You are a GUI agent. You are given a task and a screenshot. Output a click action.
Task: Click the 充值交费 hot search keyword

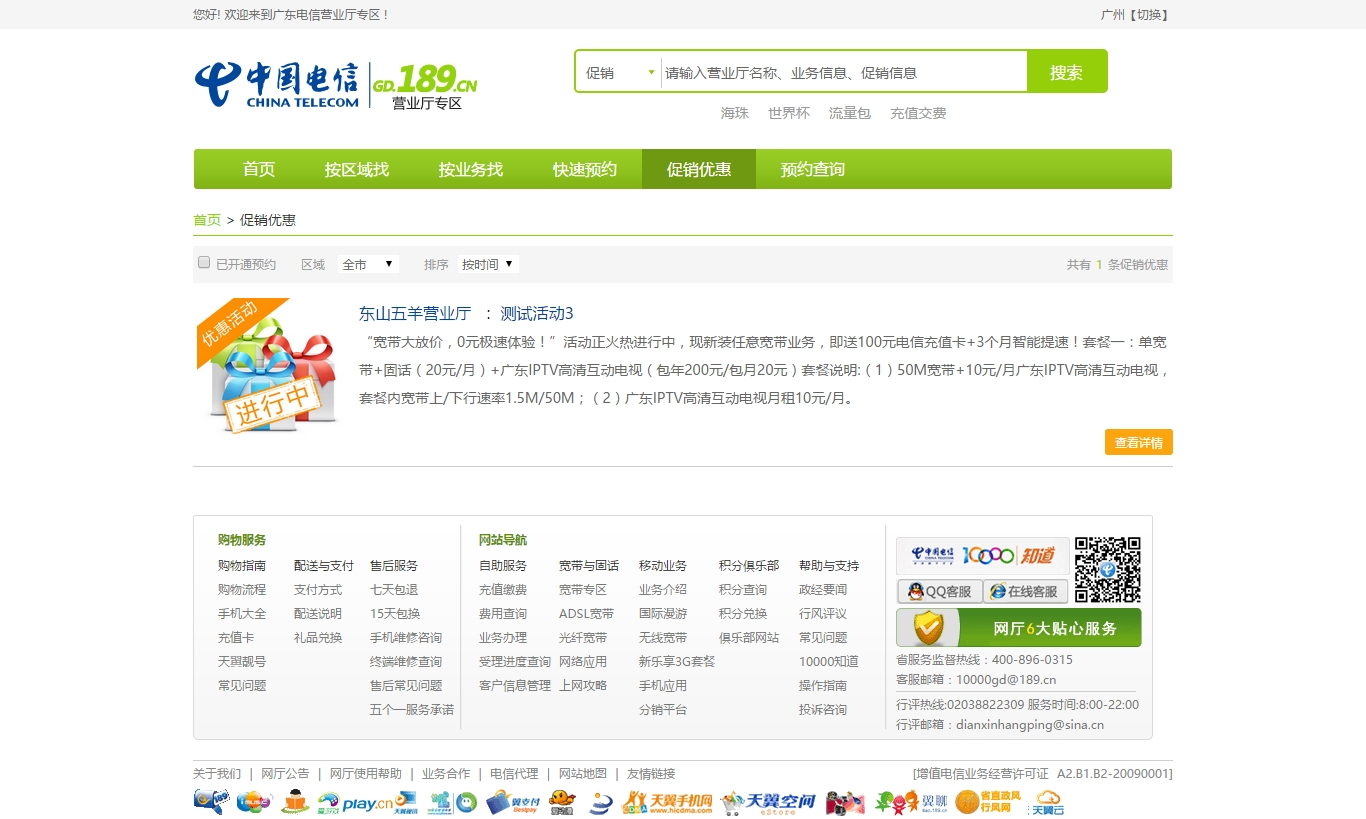(x=918, y=113)
